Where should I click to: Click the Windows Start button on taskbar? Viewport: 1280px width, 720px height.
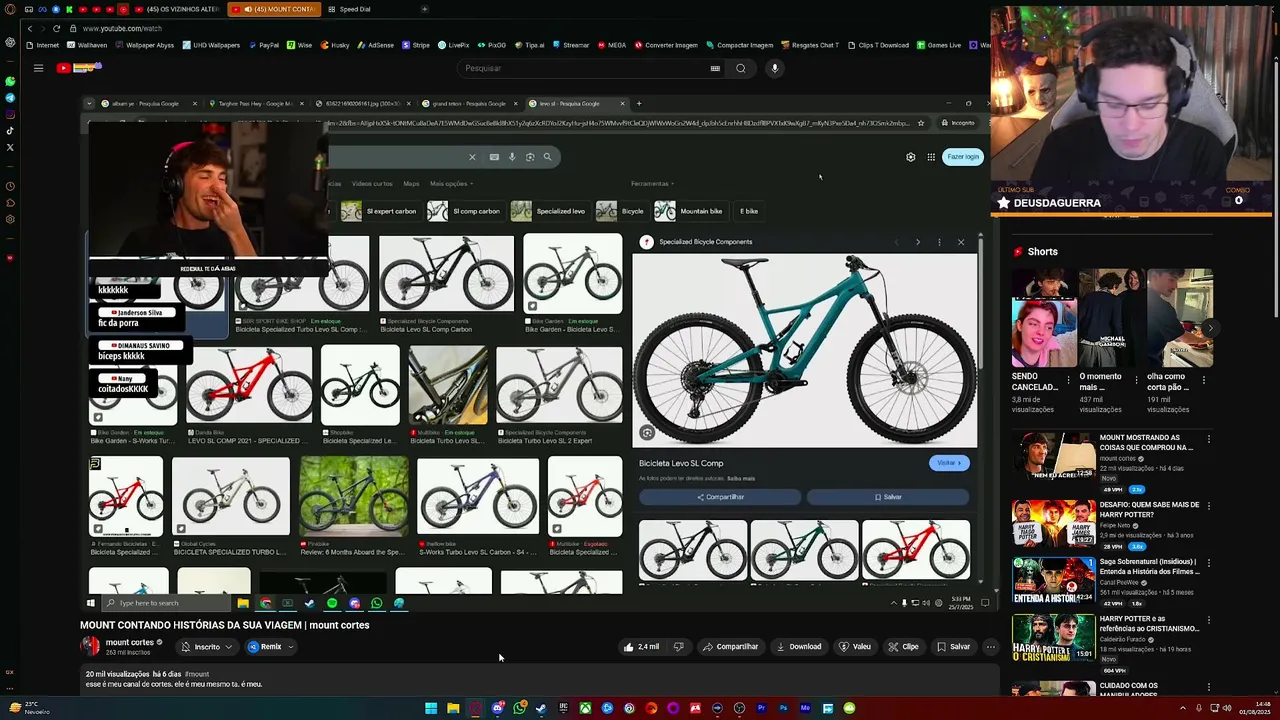pos(431,708)
